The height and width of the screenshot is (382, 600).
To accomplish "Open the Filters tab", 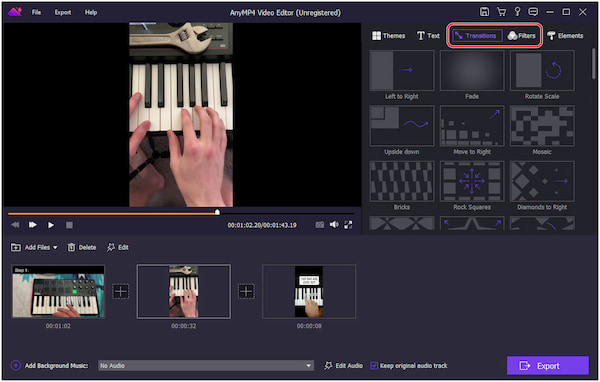I will [521, 36].
